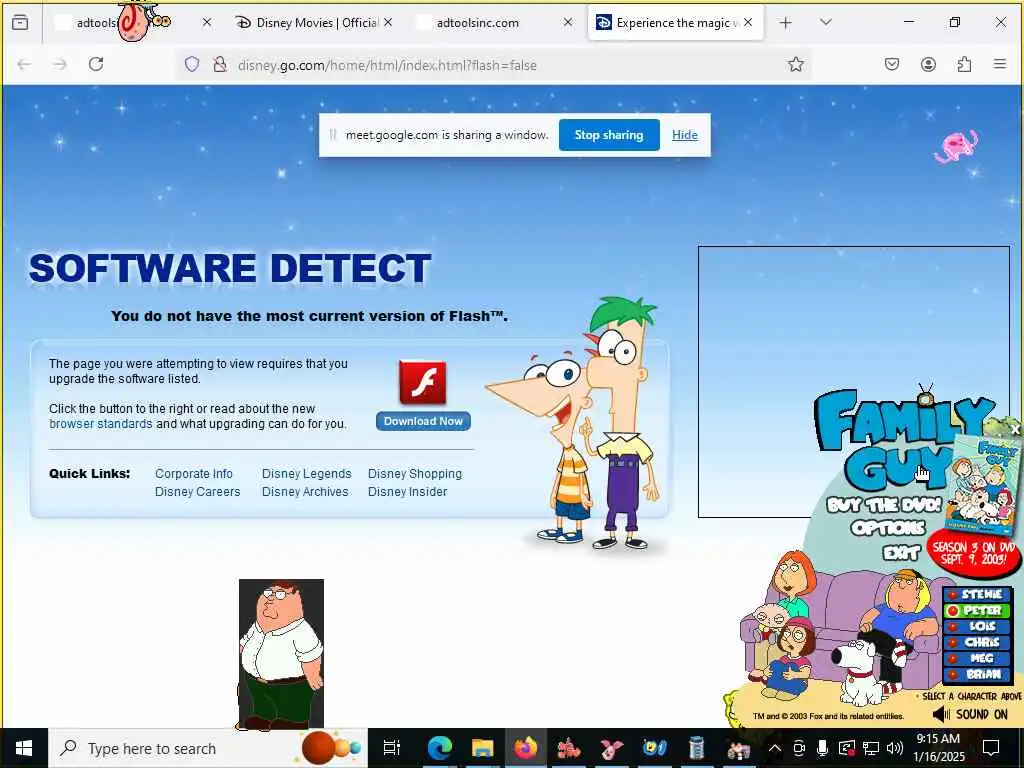
Task: Open the browser standards link
Action: [x=101, y=424]
